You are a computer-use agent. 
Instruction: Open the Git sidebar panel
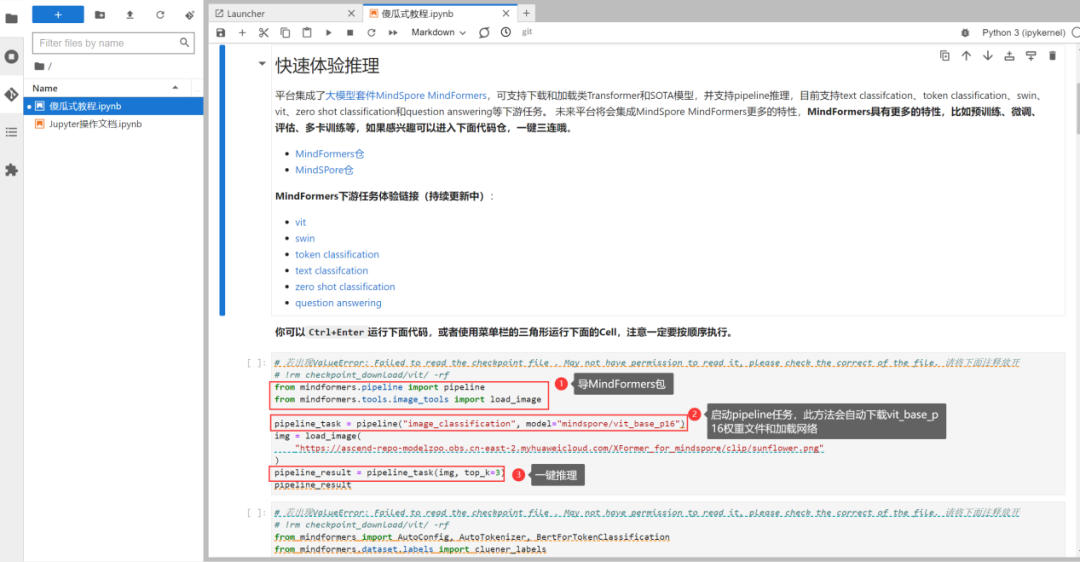tap(11, 94)
